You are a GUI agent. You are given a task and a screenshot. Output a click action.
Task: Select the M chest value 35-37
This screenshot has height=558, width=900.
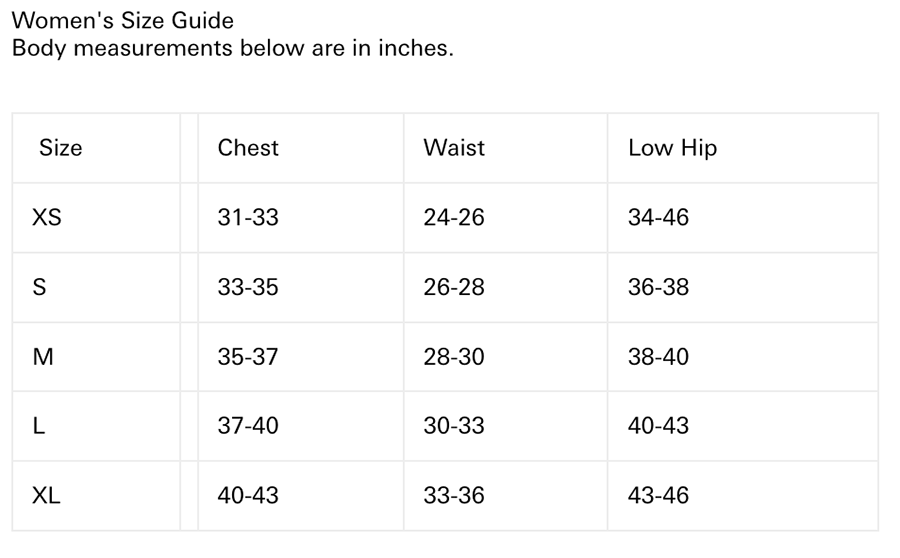pos(248,356)
